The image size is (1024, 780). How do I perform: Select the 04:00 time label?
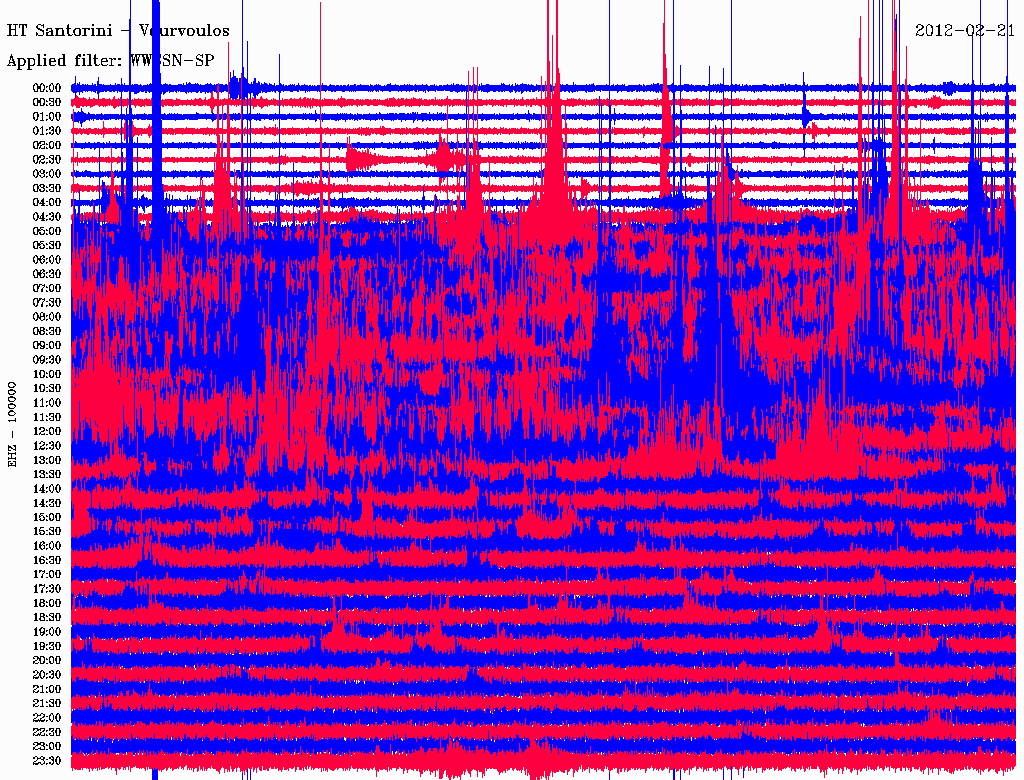tap(47, 202)
